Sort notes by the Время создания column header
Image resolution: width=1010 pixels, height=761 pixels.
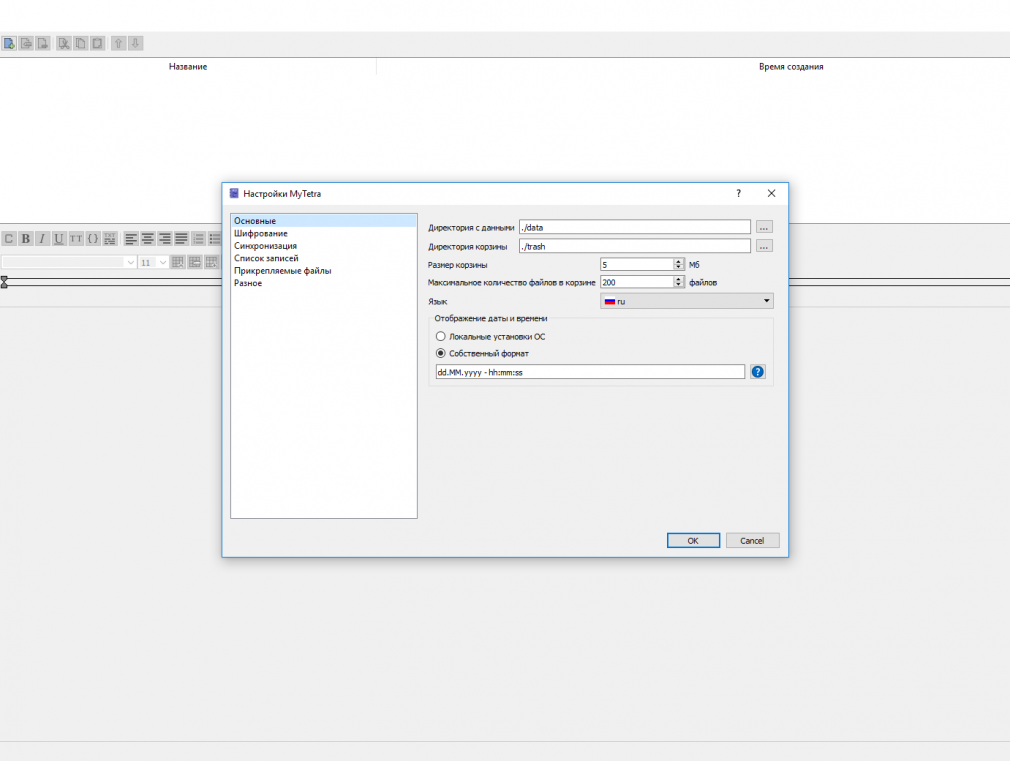point(791,66)
